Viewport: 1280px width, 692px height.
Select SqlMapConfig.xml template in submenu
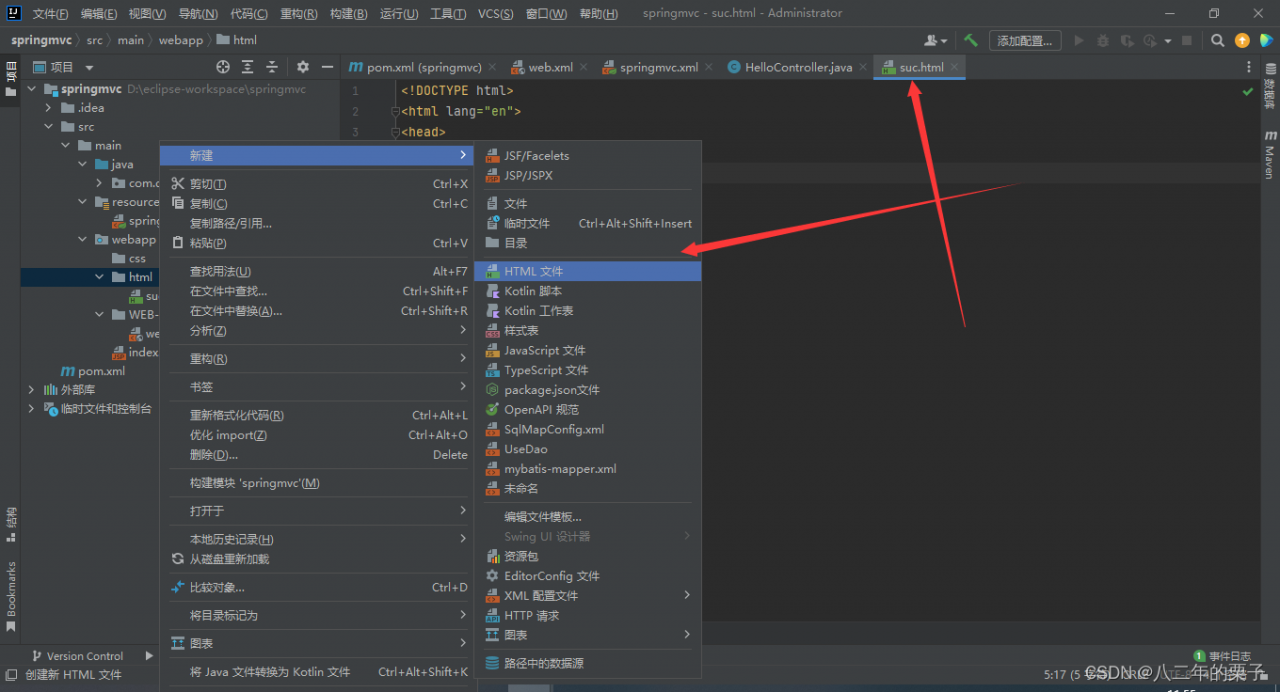pos(588,429)
